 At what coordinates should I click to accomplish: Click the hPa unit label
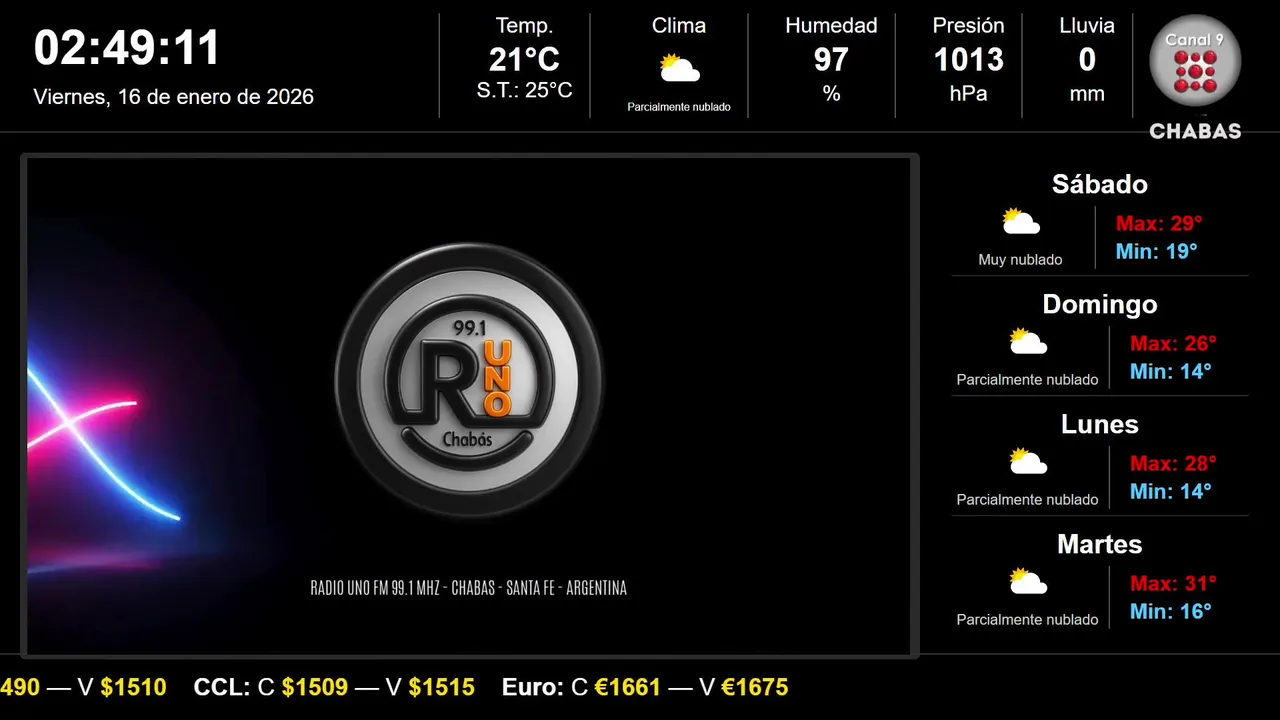(968, 94)
